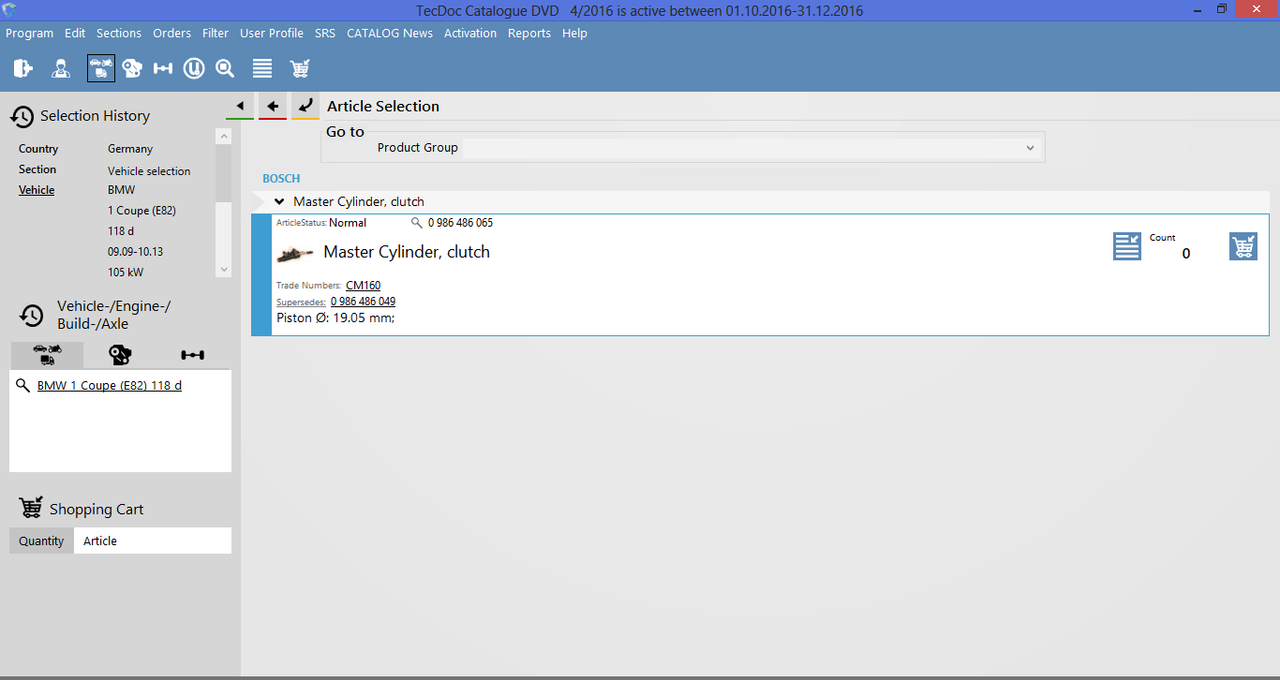
Task: Open the Program menu
Action: tap(30, 33)
